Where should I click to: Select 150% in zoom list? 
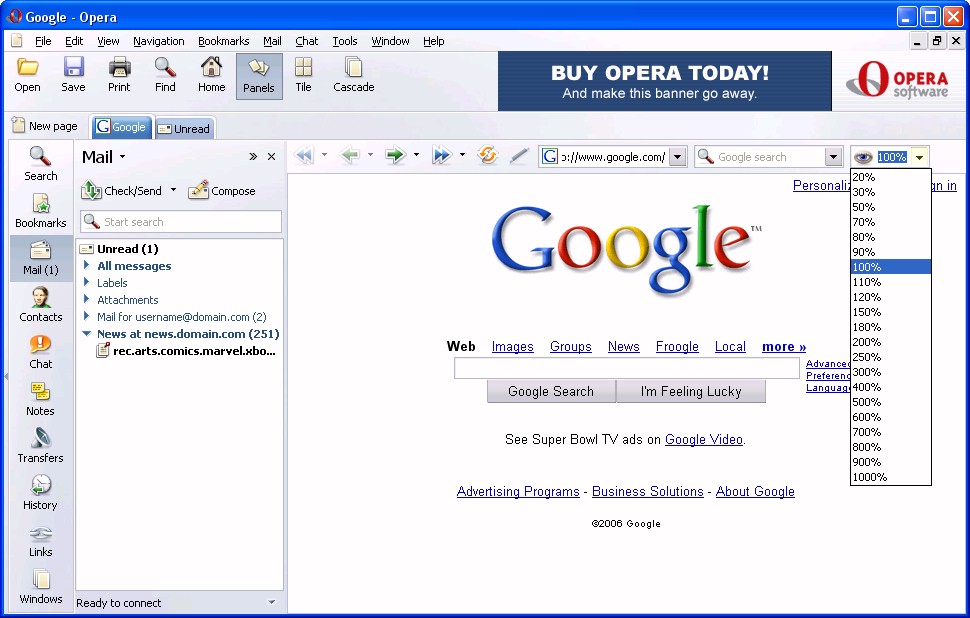[890, 312]
